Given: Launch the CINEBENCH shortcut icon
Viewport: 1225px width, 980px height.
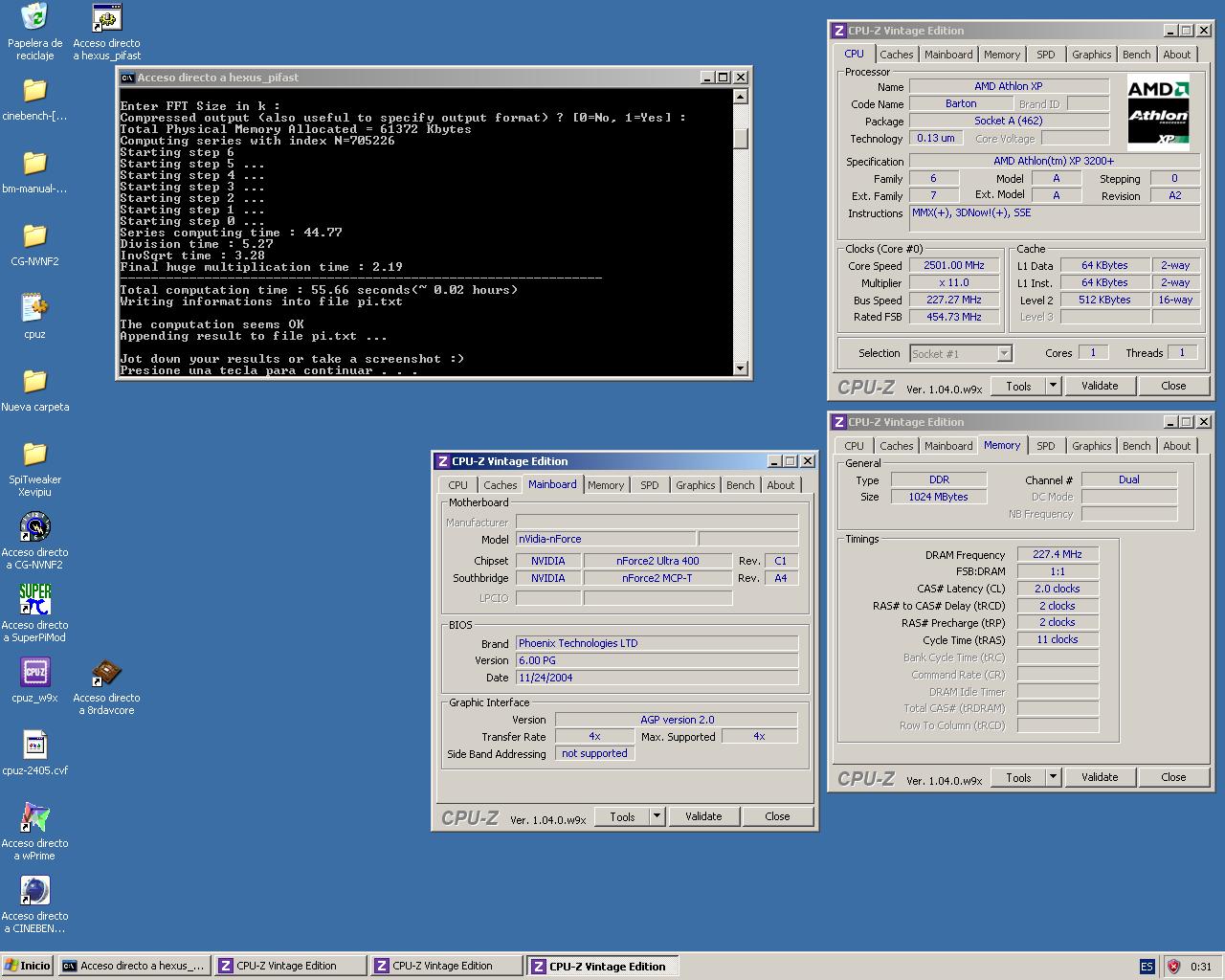Looking at the screenshot, I should (34, 890).
